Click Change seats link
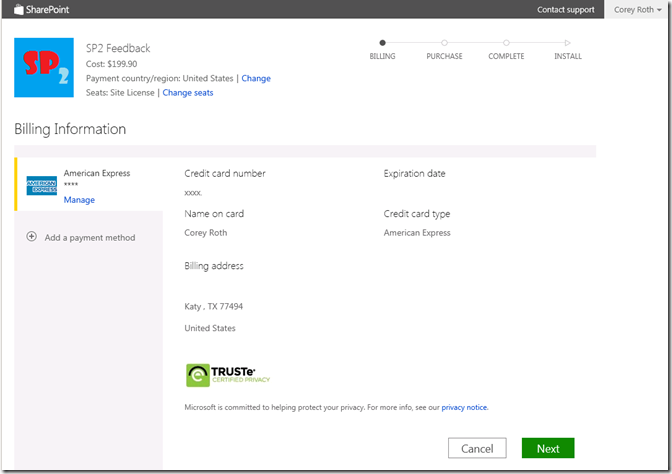Image resolution: width=672 pixels, height=474 pixels. (x=188, y=93)
